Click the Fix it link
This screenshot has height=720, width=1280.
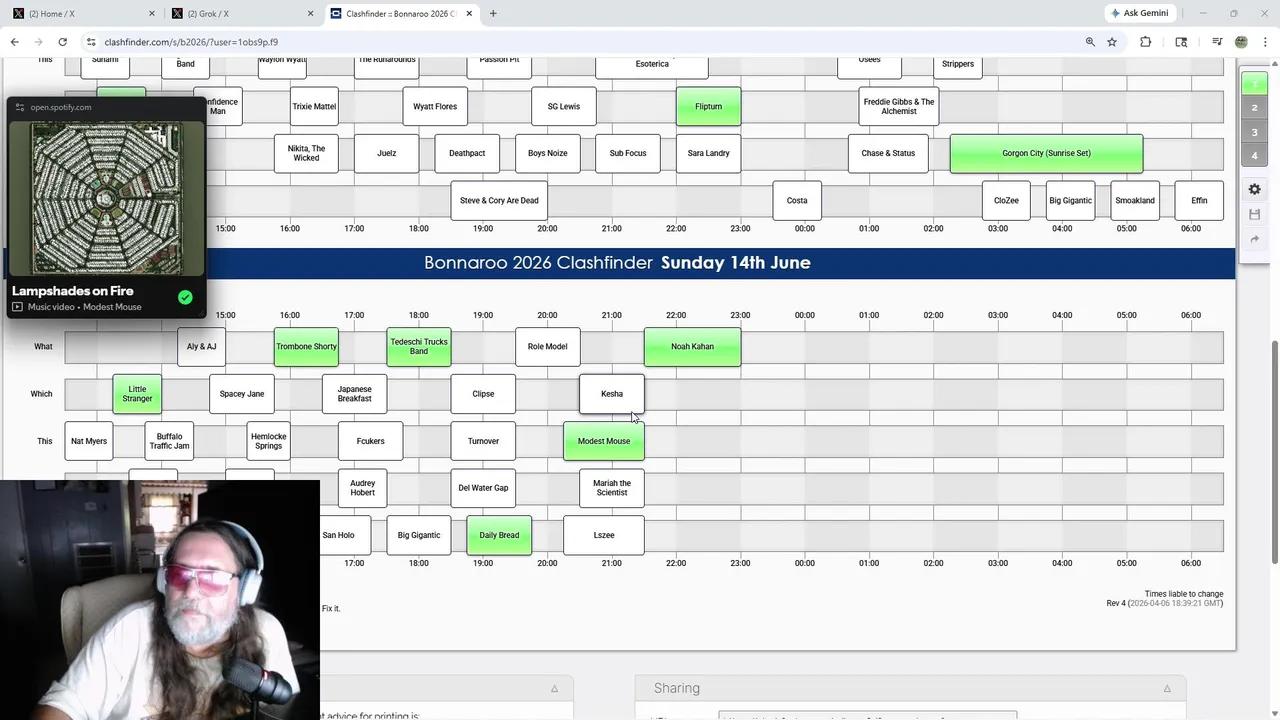331,608
